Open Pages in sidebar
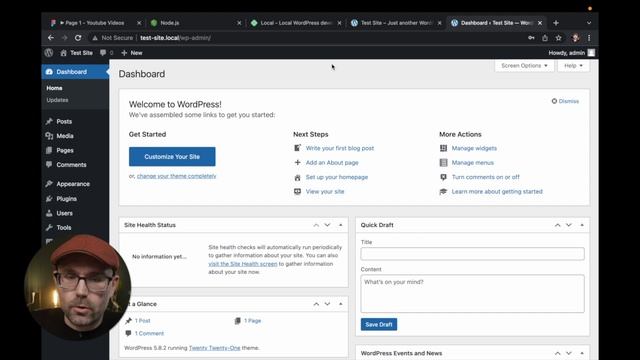The width and height of the screenshot is (640, 360). pyautogui.click(x=65, y=150)
